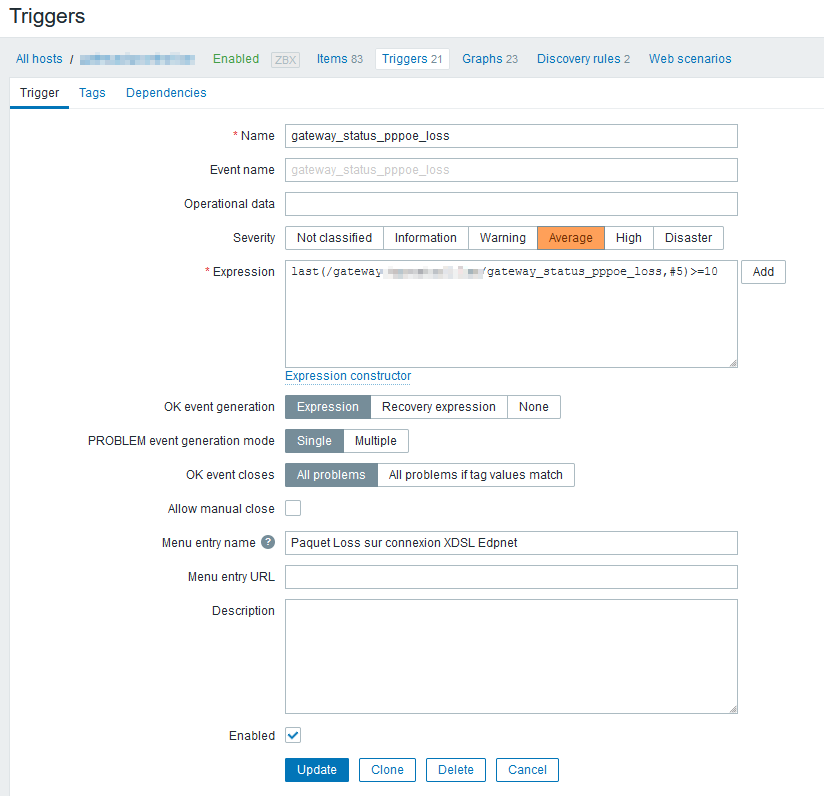
Task: Set severity to High
Action: [x=629, y=238]
